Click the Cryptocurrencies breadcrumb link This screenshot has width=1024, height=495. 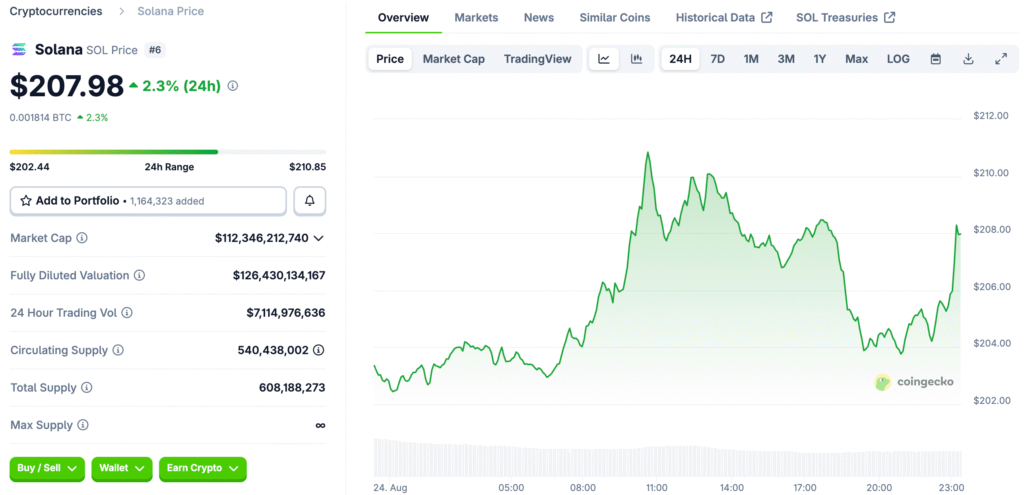pos(56,11)
